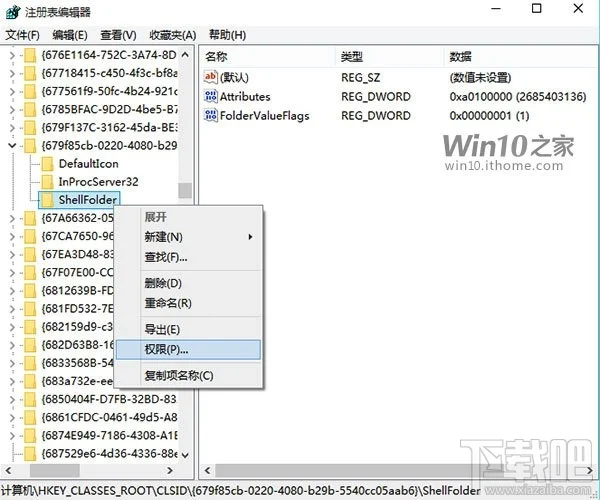600x500 pixels.
Task: Select the DefaultIcon folder icon
Action: click(x=47, y=164)
